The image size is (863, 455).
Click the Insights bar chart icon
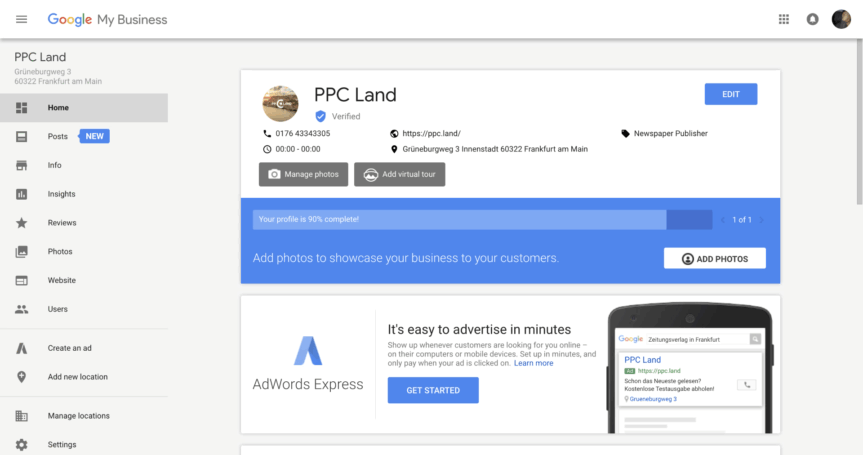point(21,194)
